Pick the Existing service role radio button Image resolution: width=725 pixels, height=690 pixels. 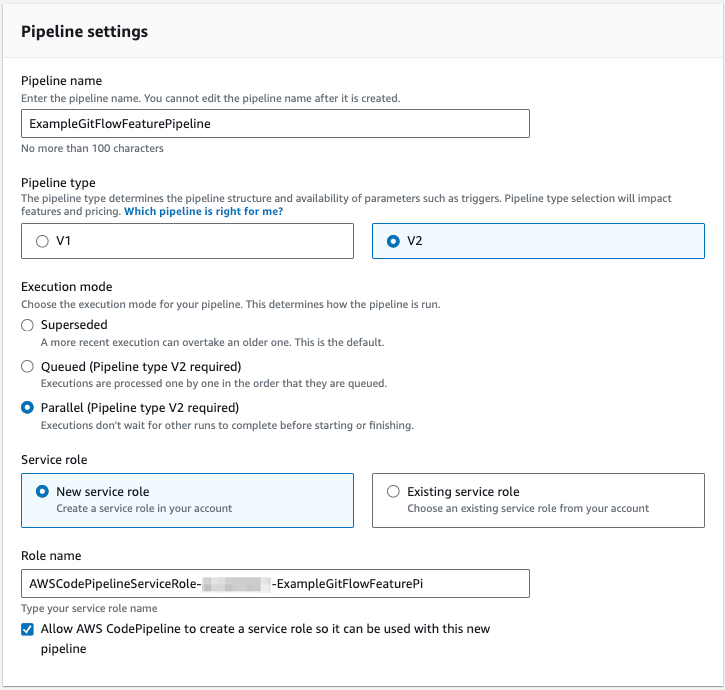393,491
